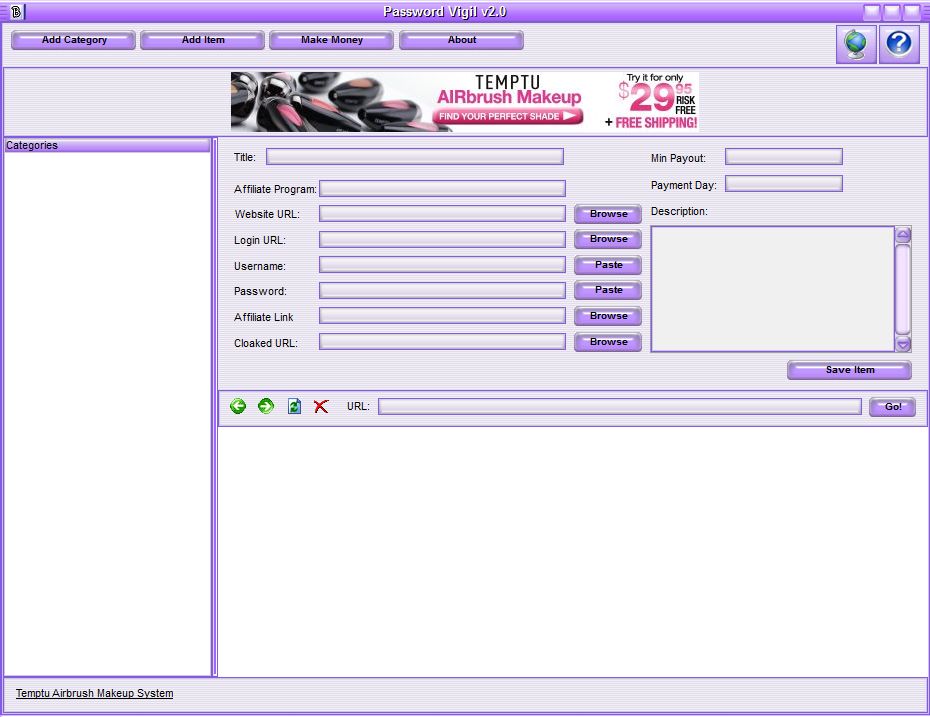Open the Add Item menu button
This screenshot has height=717, width=930.
[203, 40]
